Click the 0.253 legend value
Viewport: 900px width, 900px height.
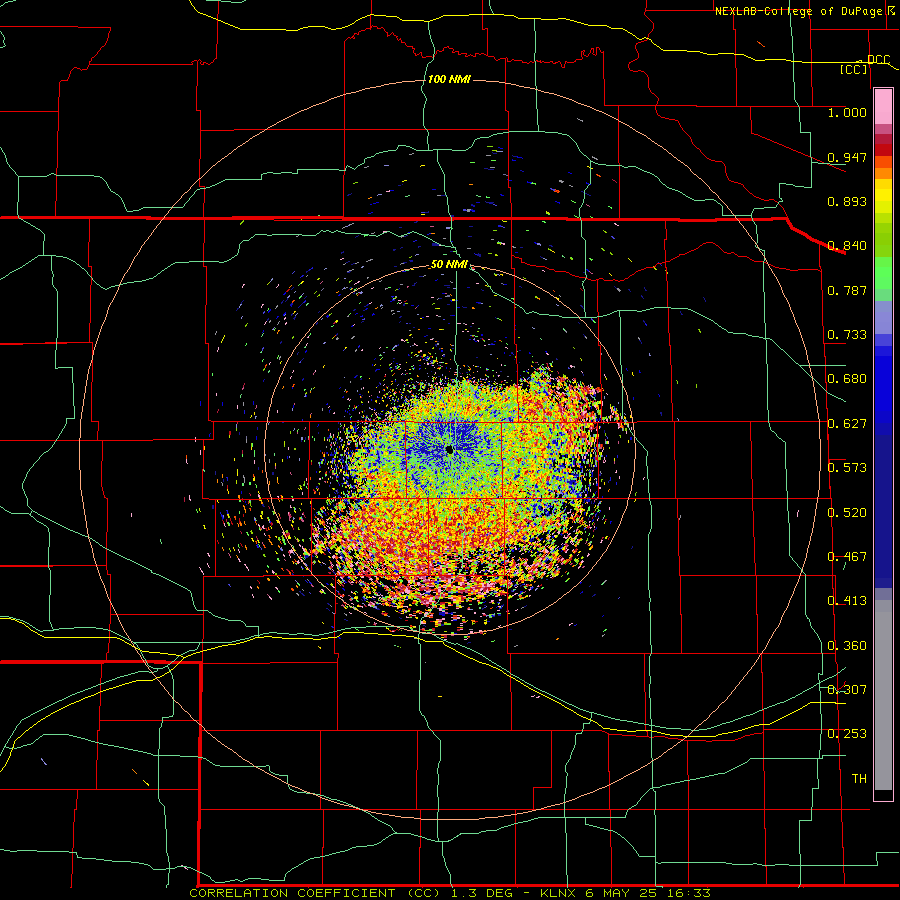(x=847, y=734)
